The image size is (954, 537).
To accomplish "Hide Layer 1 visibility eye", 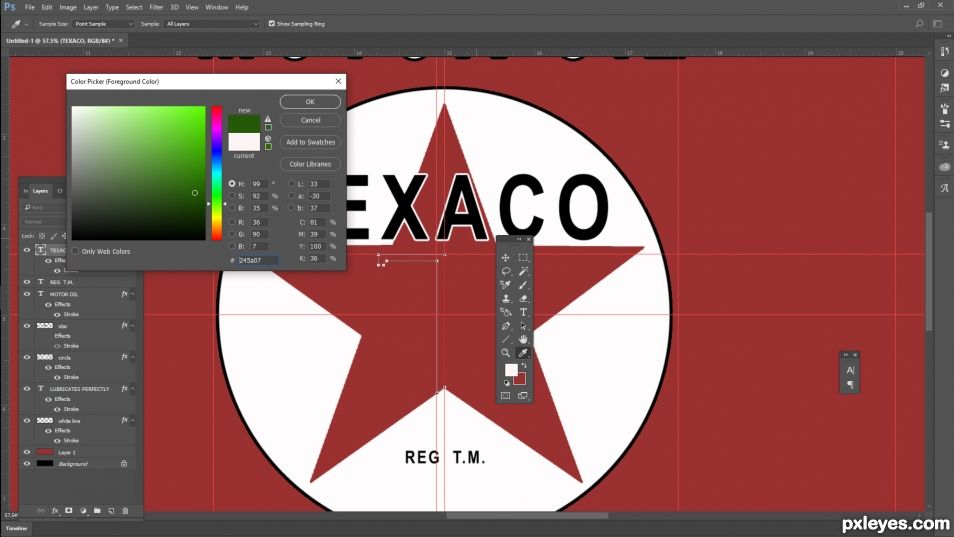I will coord(27,452).
